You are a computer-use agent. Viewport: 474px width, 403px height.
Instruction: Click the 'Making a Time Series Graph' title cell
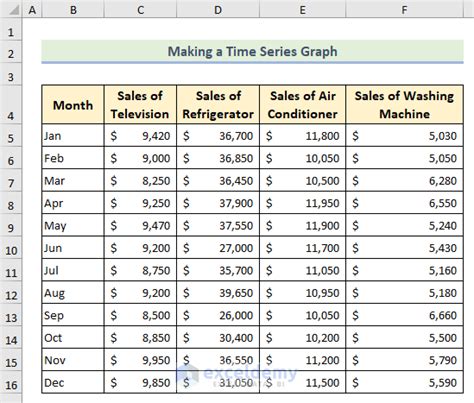click(x=252, y=51)
